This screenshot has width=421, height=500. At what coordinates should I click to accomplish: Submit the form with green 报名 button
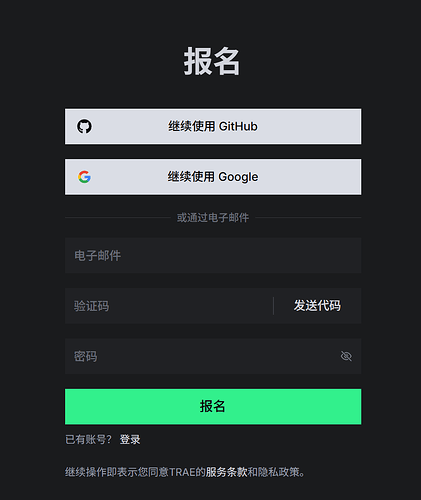coord(213,406)
